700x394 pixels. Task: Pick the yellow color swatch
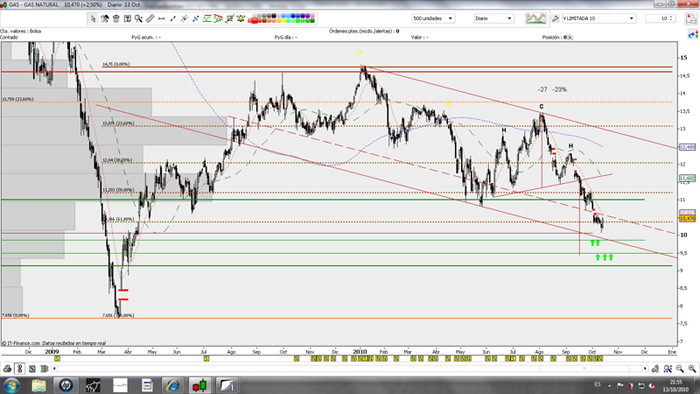pyautogui.click(x=283, y=21)
